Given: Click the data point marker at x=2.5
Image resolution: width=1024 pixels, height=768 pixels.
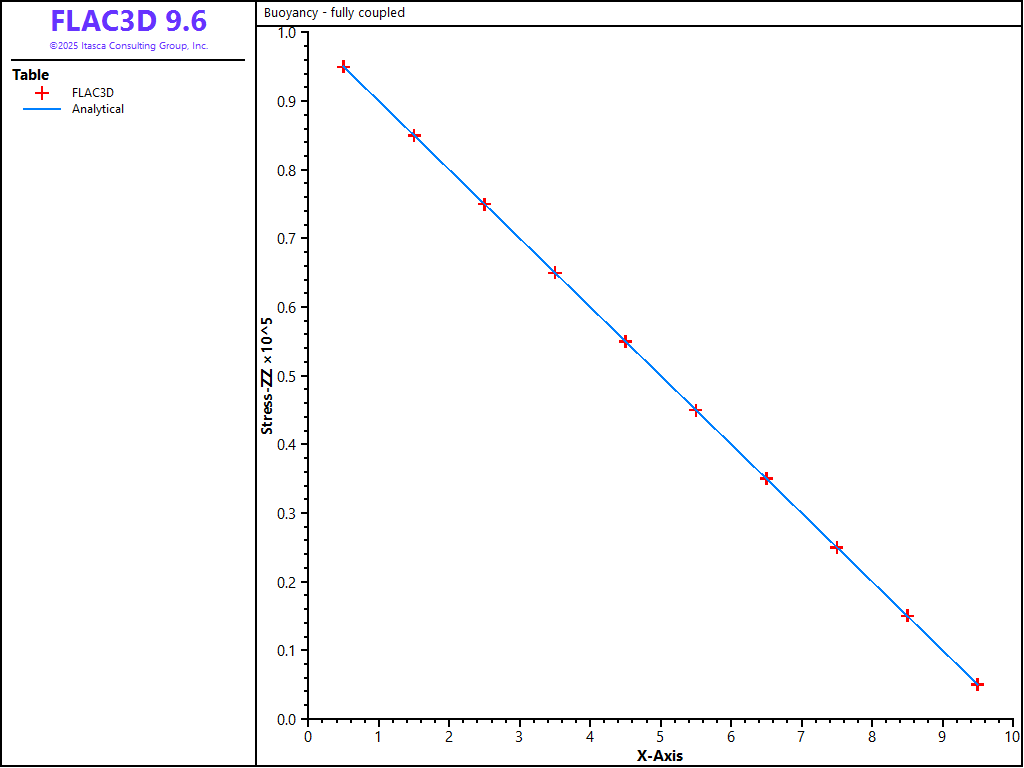Looking at the screenshot, I should click(x=484, y=204).
